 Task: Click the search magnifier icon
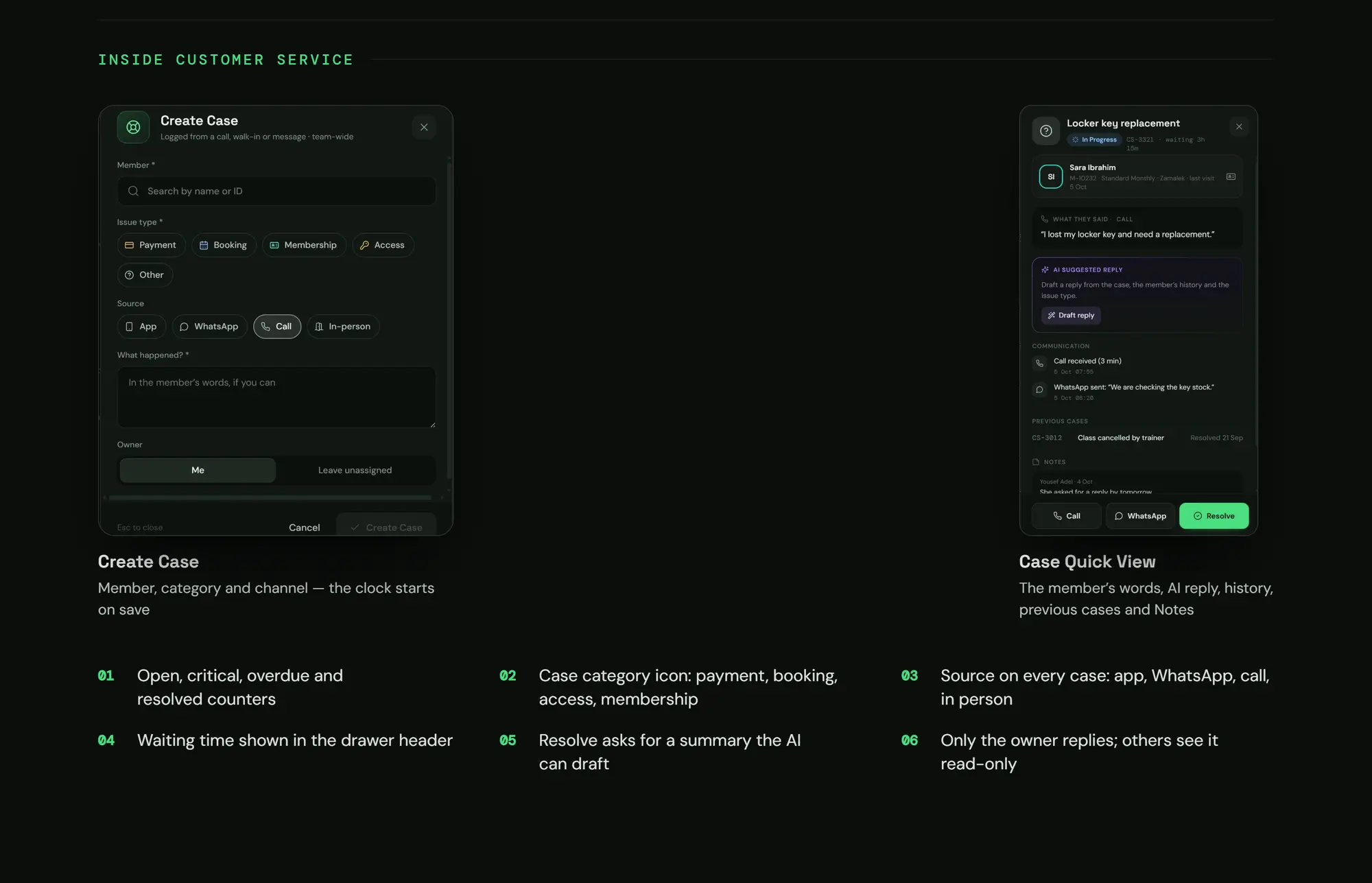click(x=133, y=191)
